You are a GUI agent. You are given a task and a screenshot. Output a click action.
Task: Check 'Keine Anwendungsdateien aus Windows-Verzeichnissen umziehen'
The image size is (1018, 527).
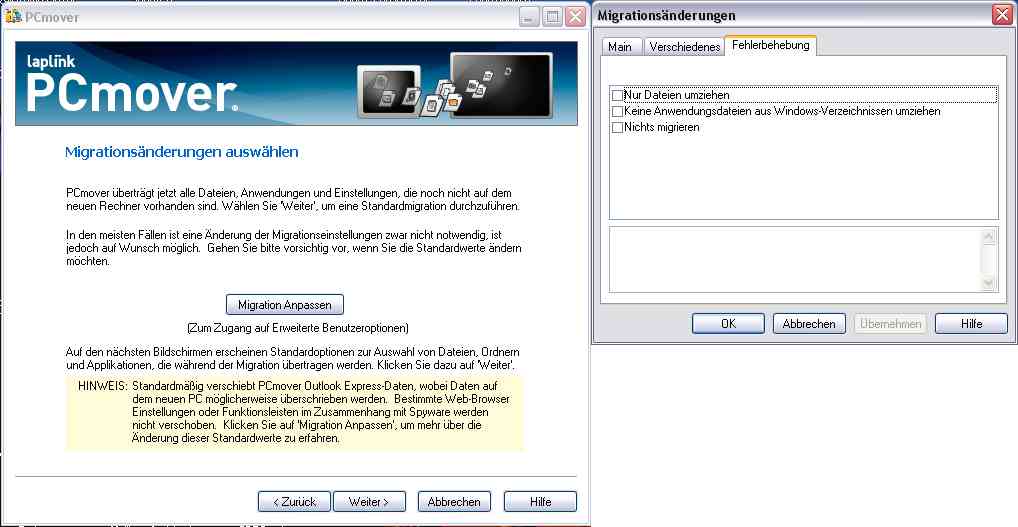pyautogui.click(x=617, y=111)
